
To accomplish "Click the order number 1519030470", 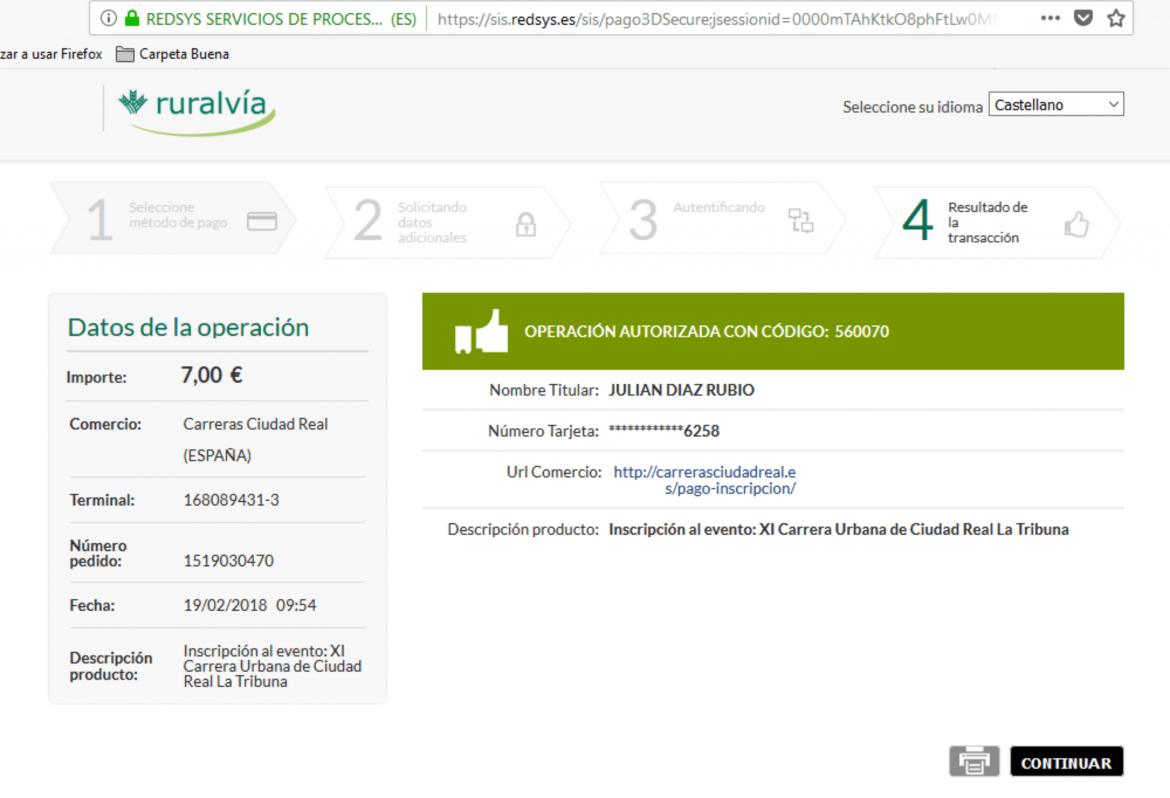I will 228,561.
